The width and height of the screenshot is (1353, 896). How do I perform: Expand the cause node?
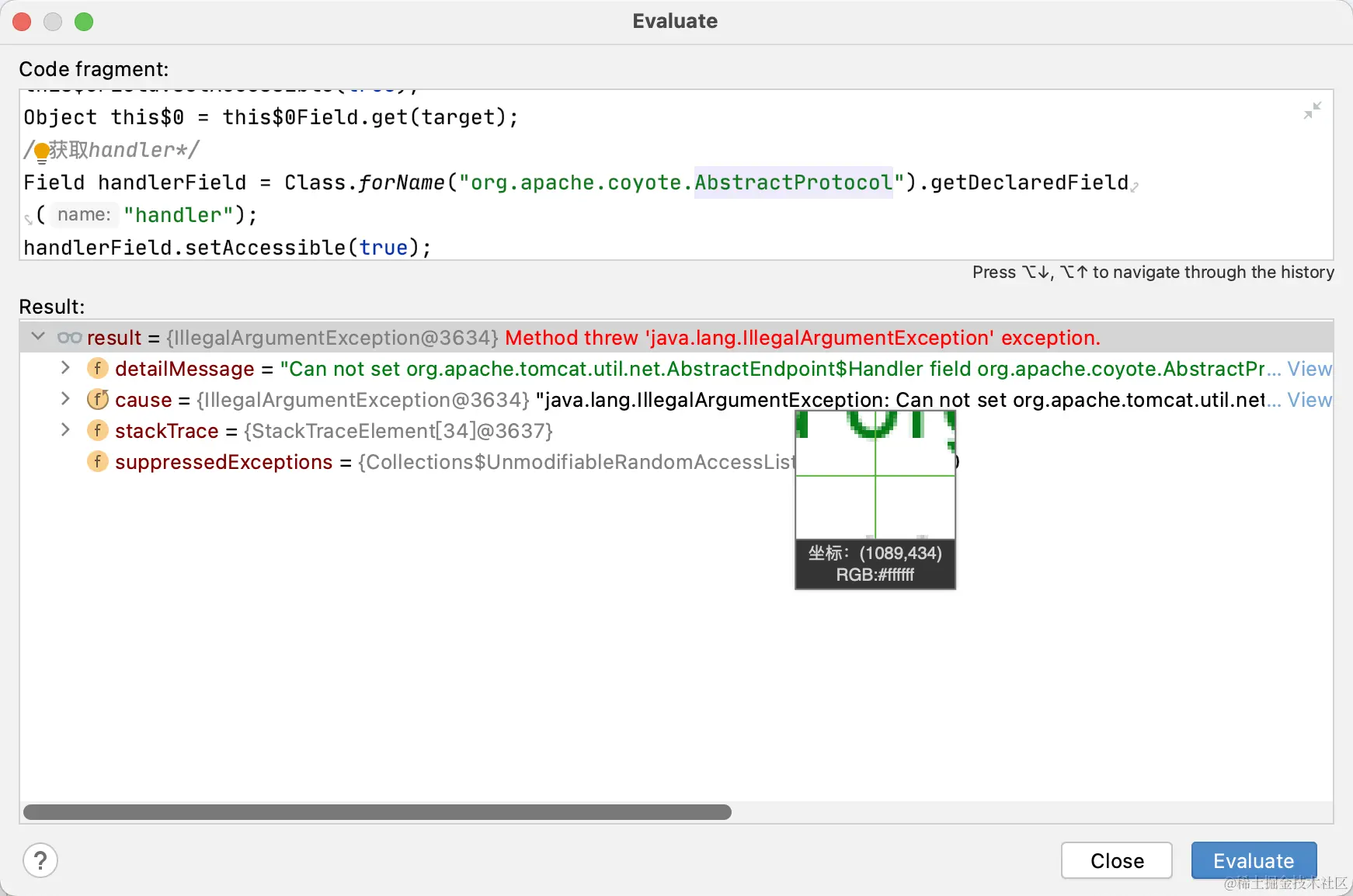click(65, 399)
